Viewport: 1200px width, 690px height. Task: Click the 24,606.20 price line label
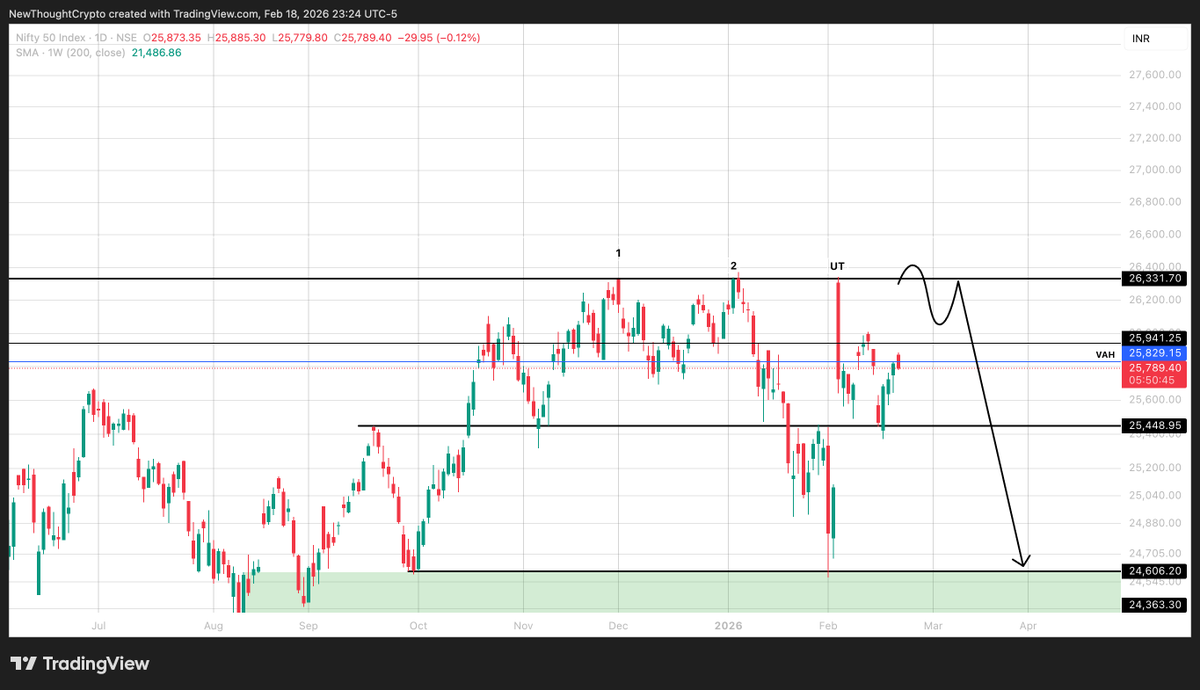click(1156, 571)
